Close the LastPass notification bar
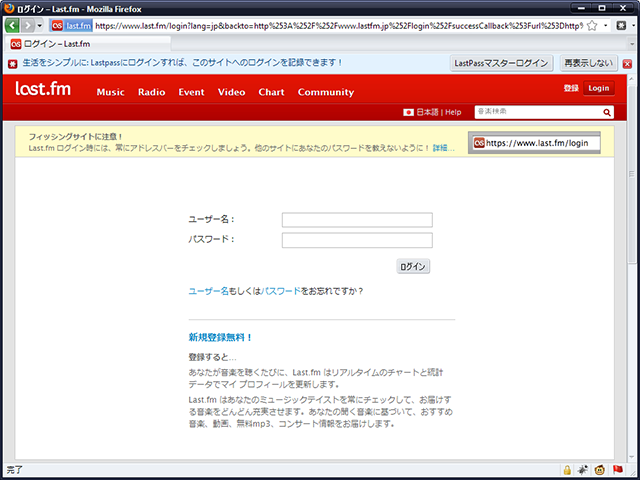This screenshot has width=640, height=480. (627, 64)
